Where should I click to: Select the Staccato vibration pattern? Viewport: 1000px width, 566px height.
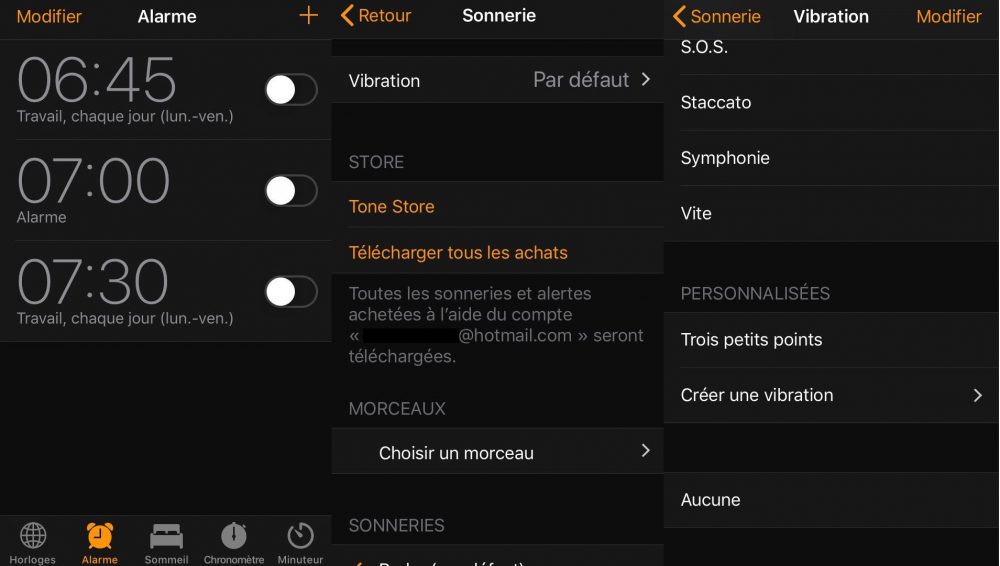832,103
